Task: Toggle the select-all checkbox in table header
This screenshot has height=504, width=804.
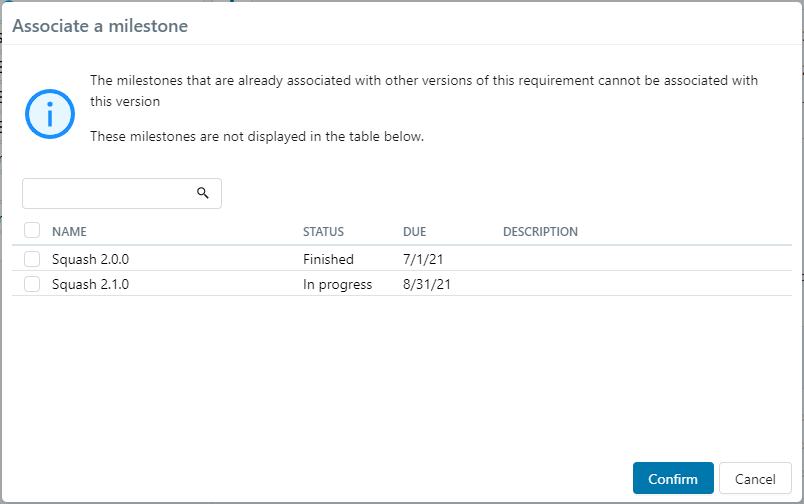Action: 32,230
